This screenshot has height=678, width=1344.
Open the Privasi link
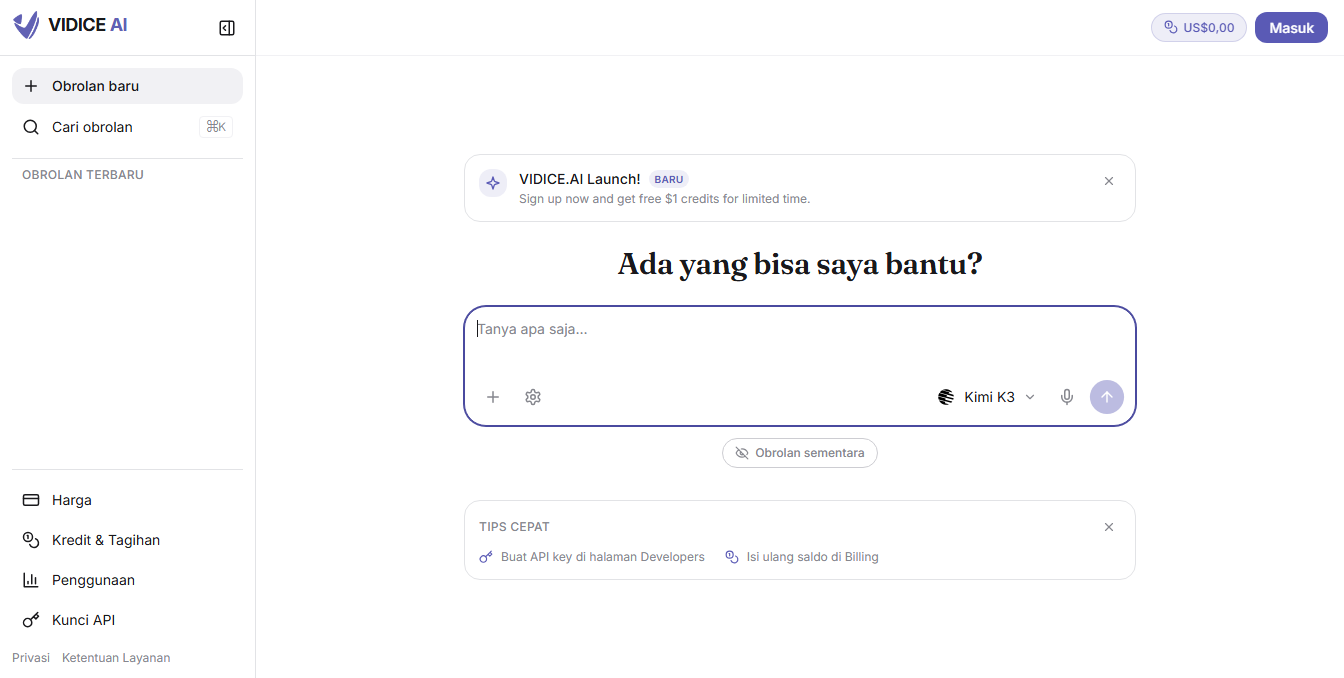click(31, 658)
